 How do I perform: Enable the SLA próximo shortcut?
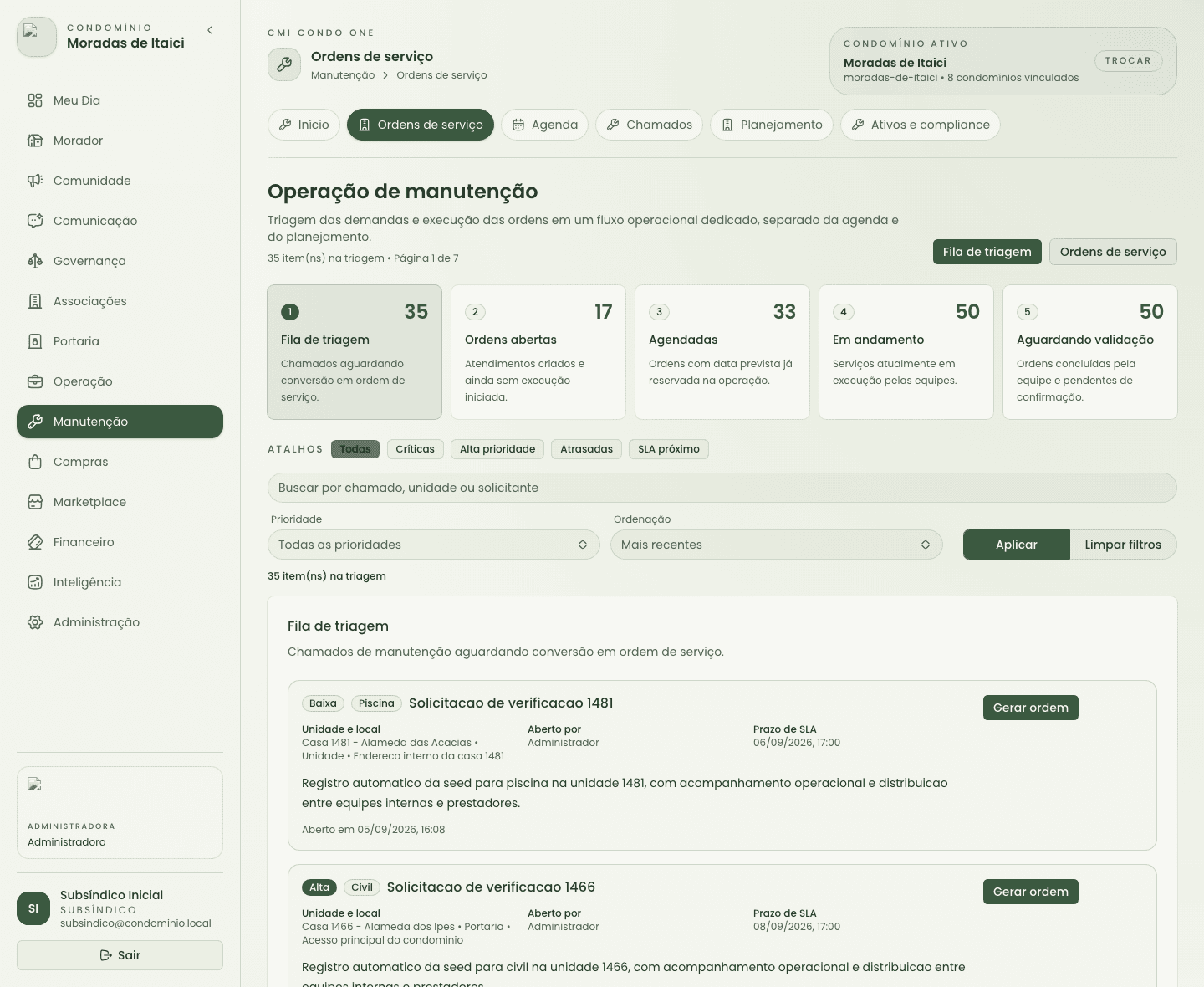point(669,449)
